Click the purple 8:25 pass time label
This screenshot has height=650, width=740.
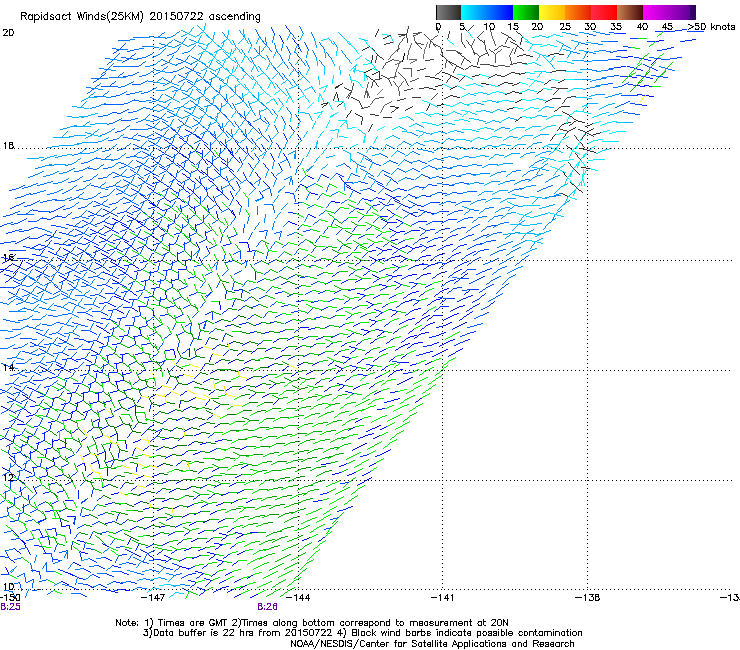[x=10, y=607]
